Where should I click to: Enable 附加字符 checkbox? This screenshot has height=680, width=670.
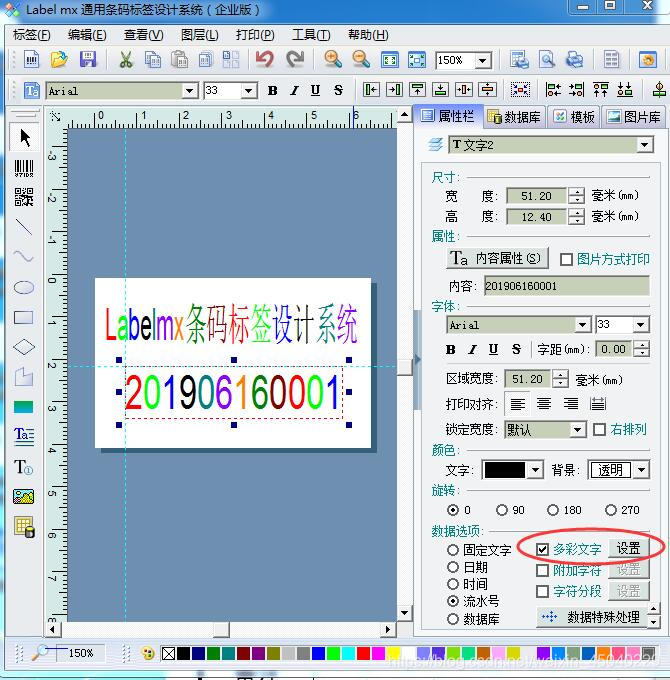tap(542, 570)
